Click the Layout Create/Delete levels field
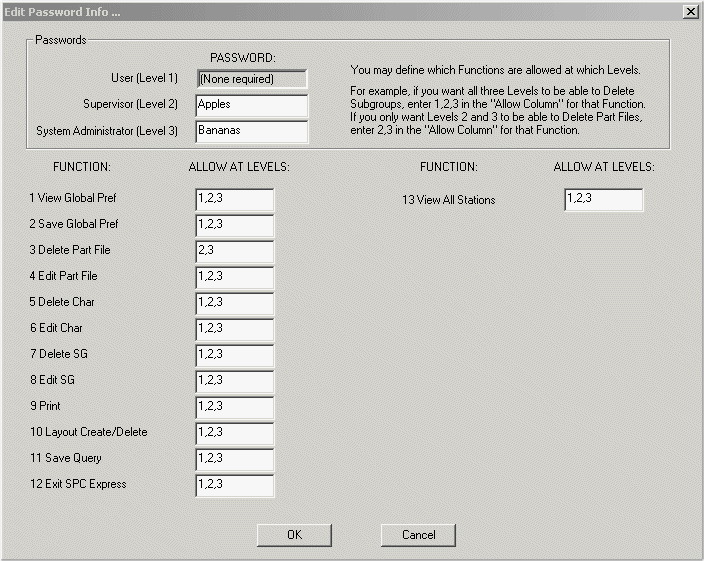 [235, 433]
